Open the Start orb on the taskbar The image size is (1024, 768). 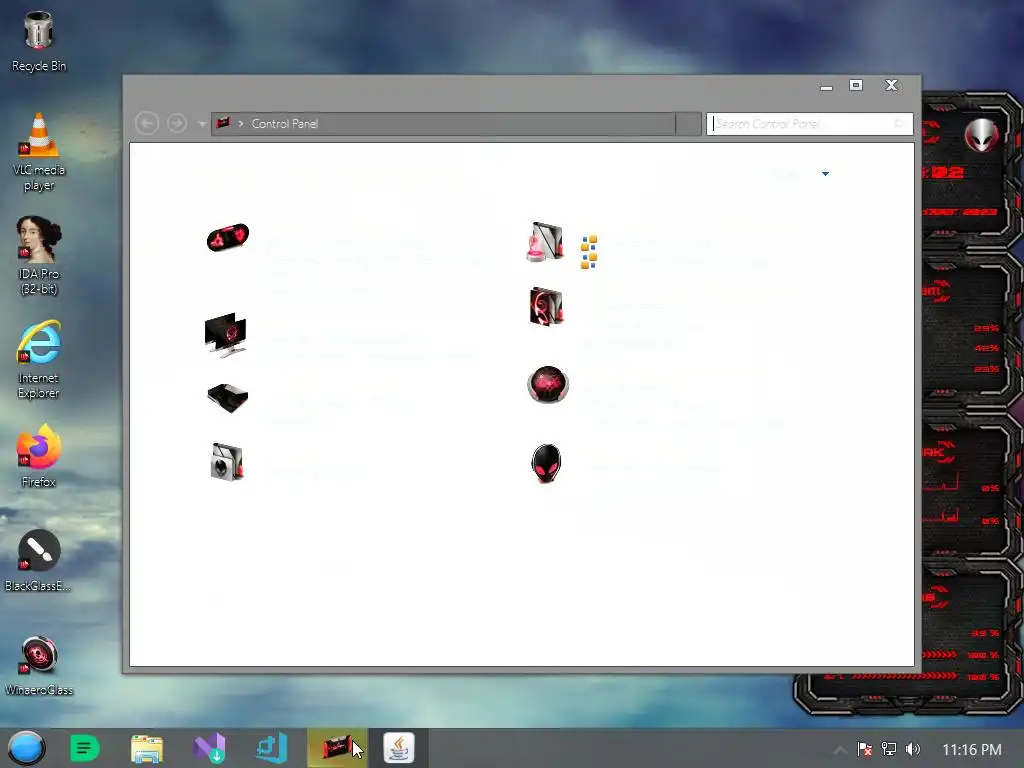[x=26, y=748]
